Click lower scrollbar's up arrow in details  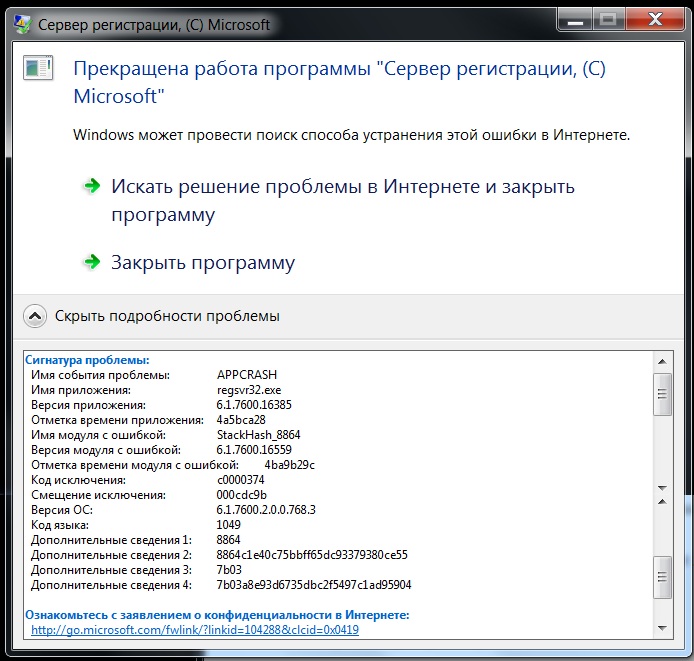662,502
